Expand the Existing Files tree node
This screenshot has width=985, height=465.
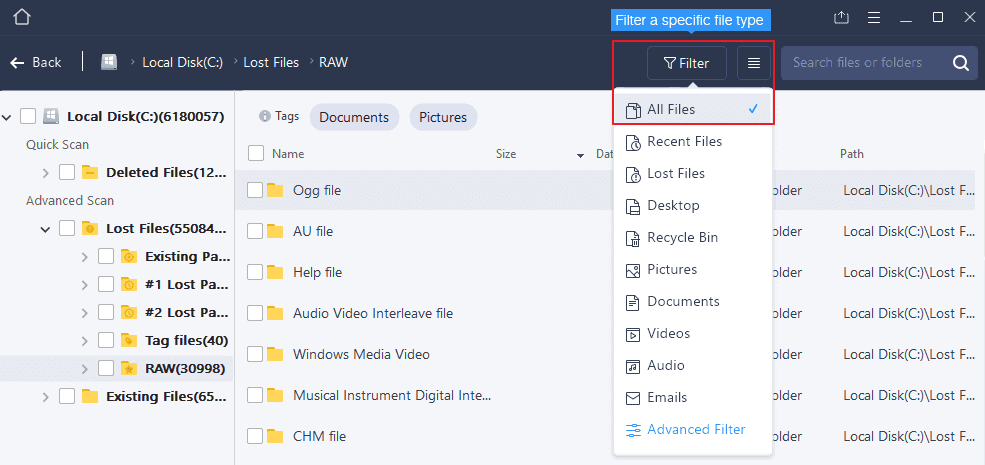pos(46,397)
